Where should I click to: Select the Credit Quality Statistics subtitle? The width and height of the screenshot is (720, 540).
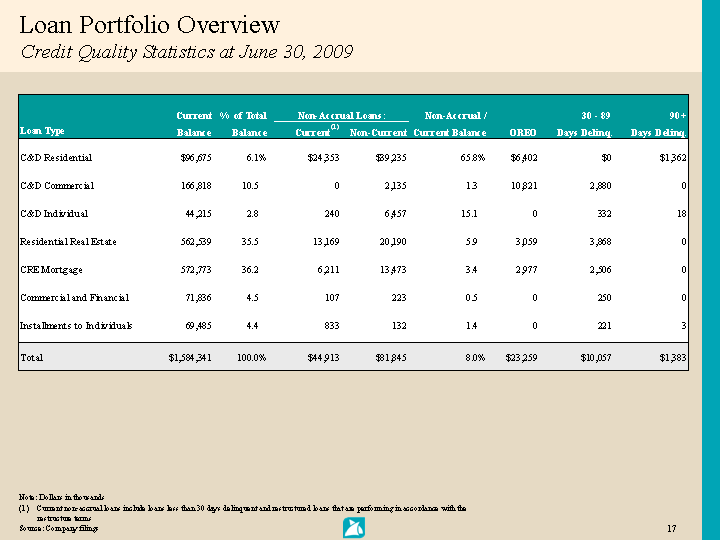coord(187,52)
